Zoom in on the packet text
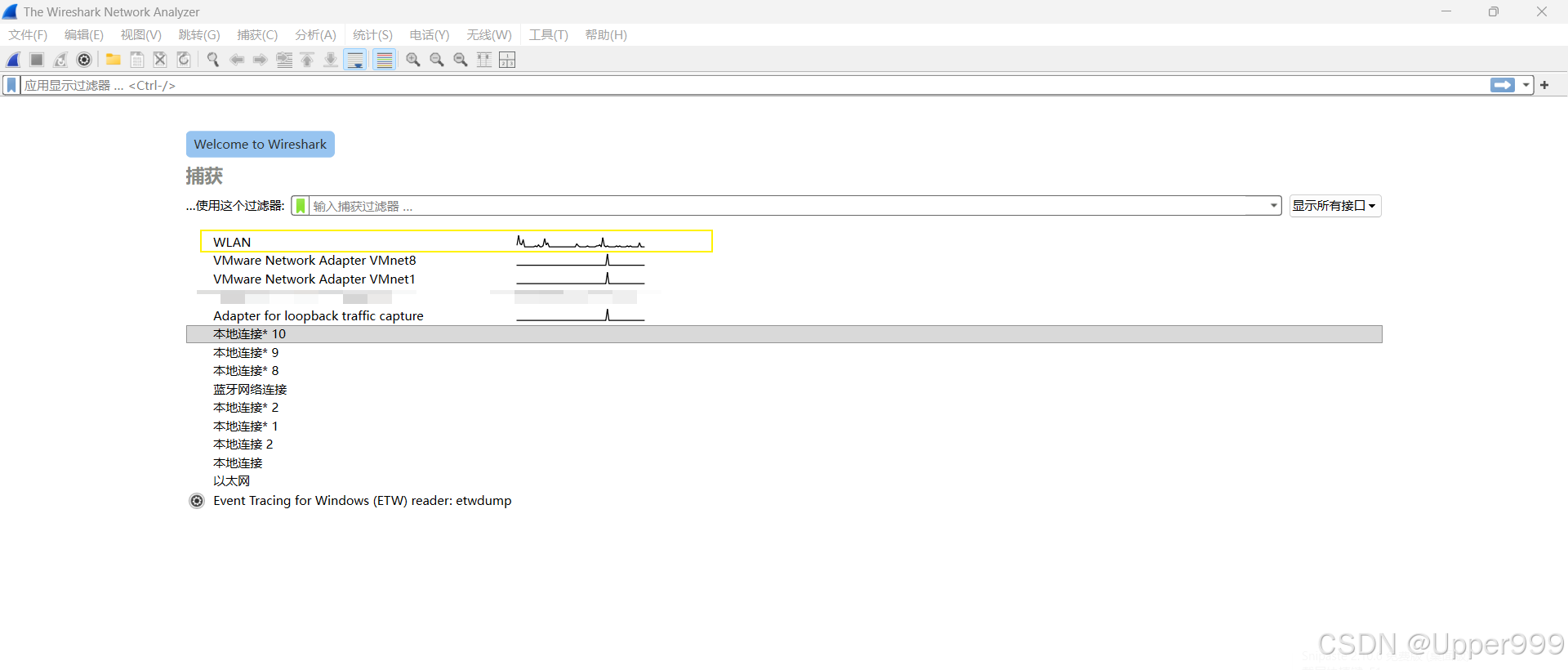Image resolution: width=1568 pixels, height=670 pixels. [x=413, y=60]
